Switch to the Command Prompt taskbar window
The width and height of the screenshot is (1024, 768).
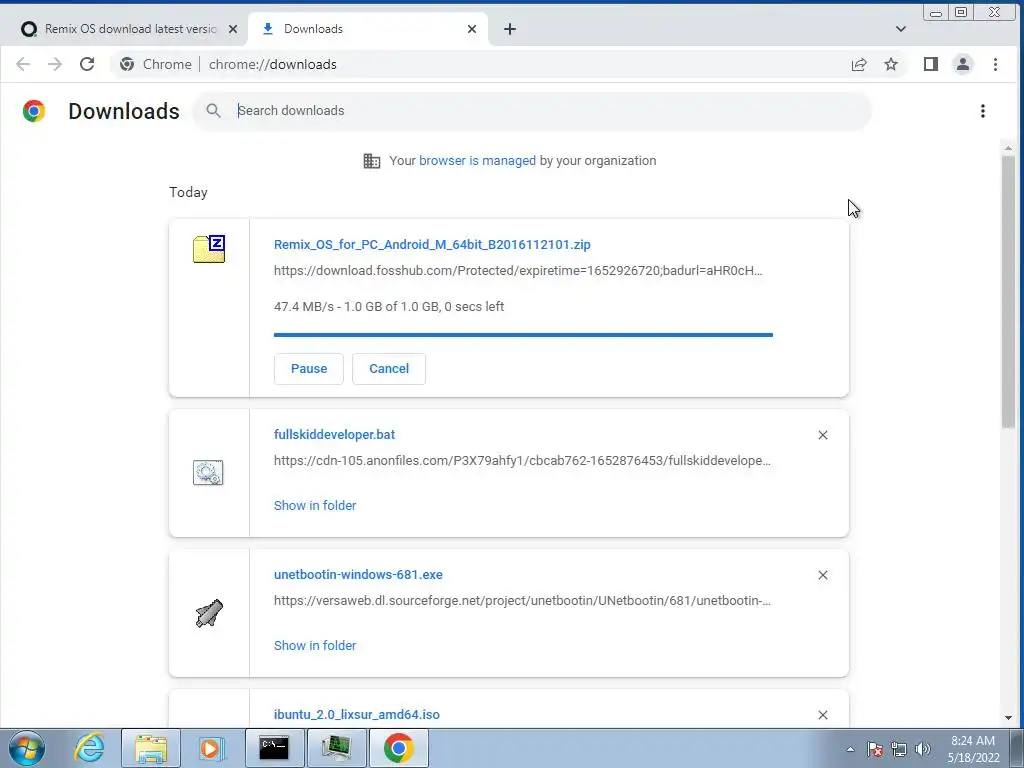click(x=274, y=748)
